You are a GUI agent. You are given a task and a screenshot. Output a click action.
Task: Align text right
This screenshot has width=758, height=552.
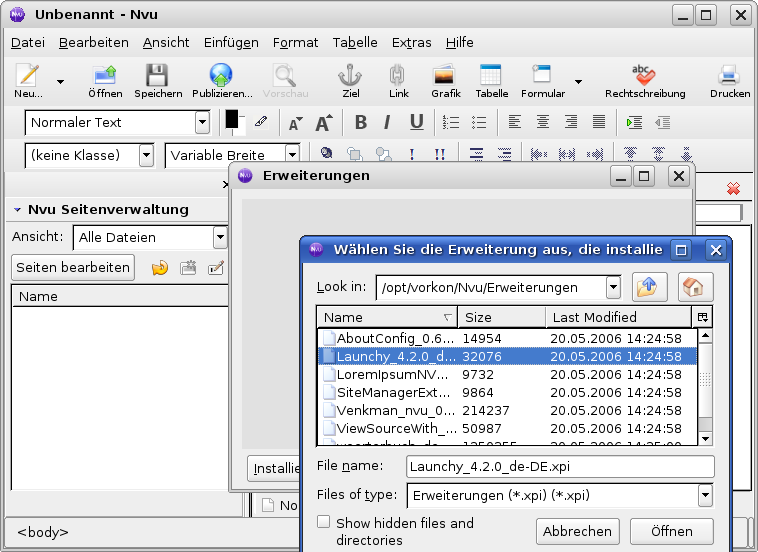click(x=571, y=122)
